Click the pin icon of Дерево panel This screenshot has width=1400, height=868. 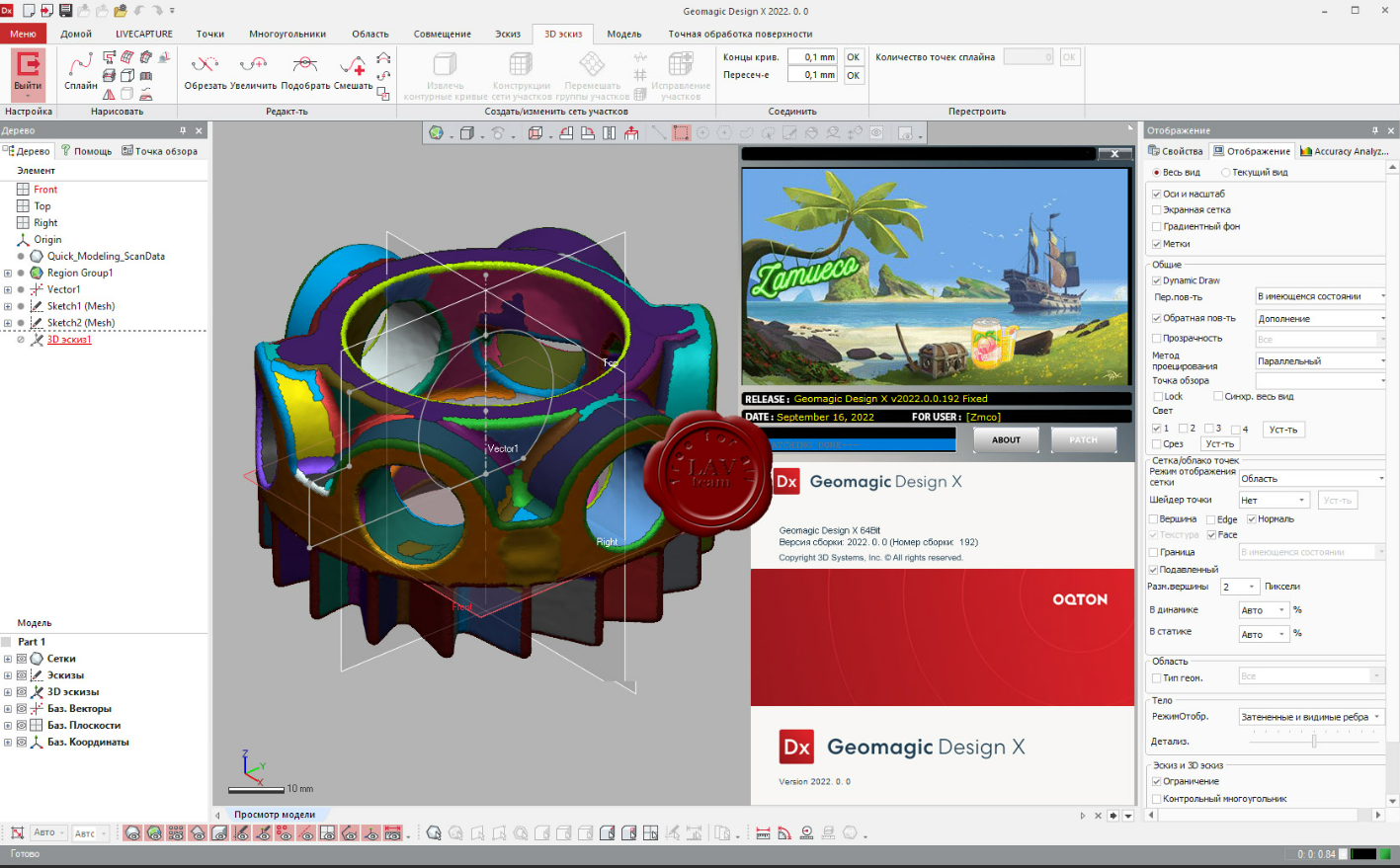tap(183, 130)
